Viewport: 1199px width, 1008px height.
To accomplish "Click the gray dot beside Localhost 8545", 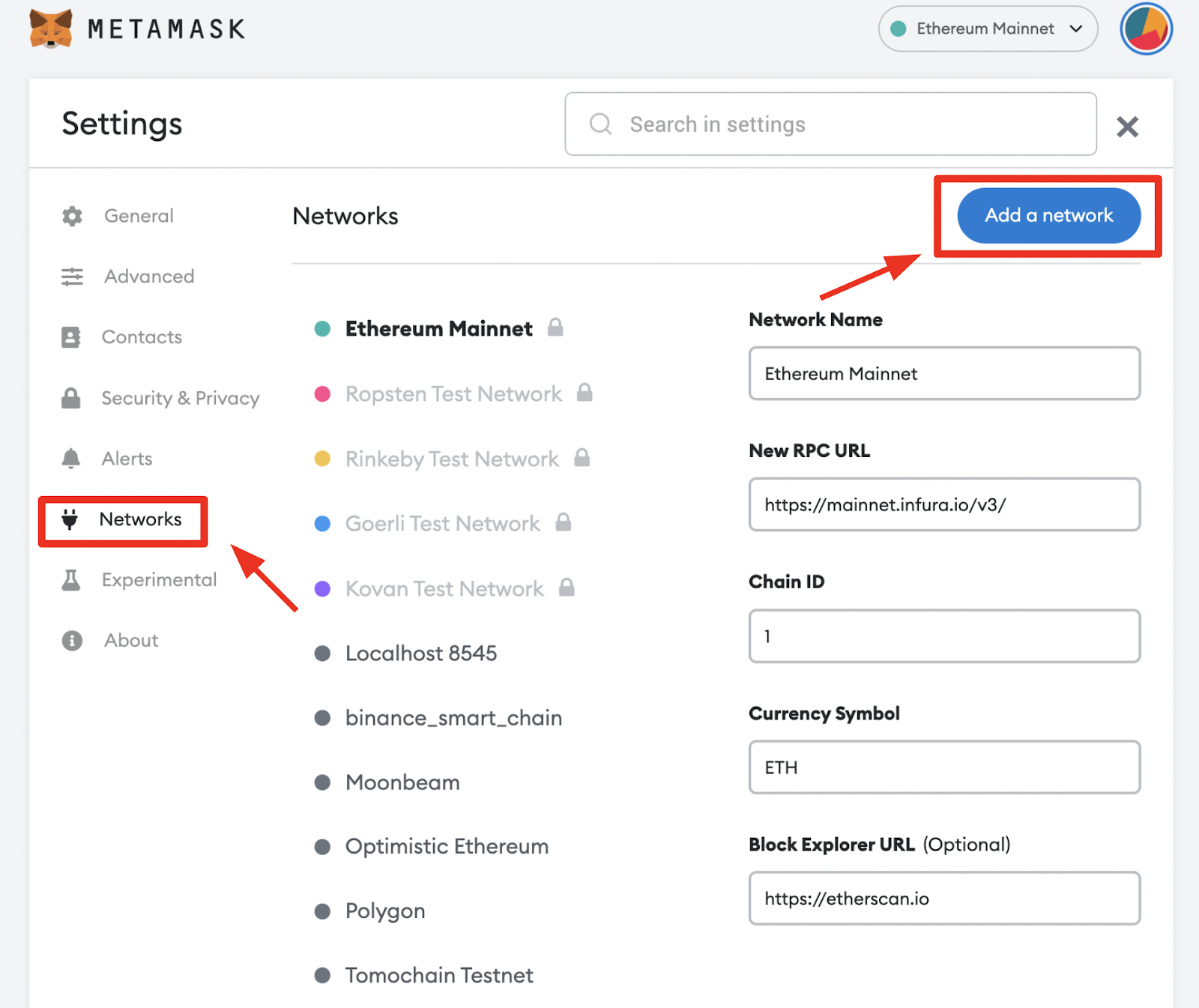I will point(322,654).
